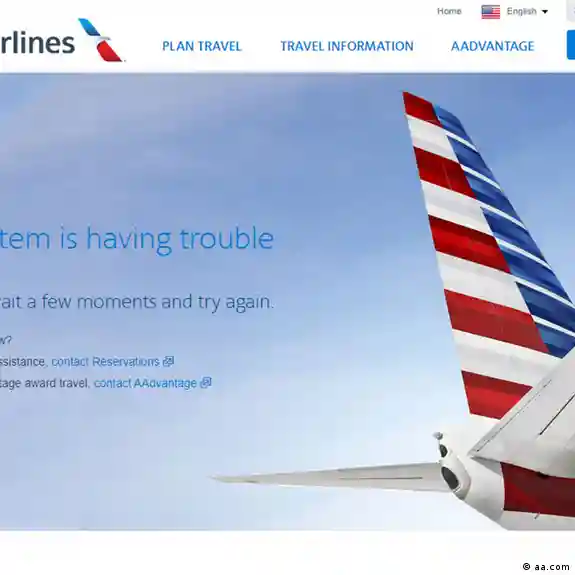Follow the contact AAdvantage link
The width and height of the screenshot is (575, 575).
click(146, 383)
